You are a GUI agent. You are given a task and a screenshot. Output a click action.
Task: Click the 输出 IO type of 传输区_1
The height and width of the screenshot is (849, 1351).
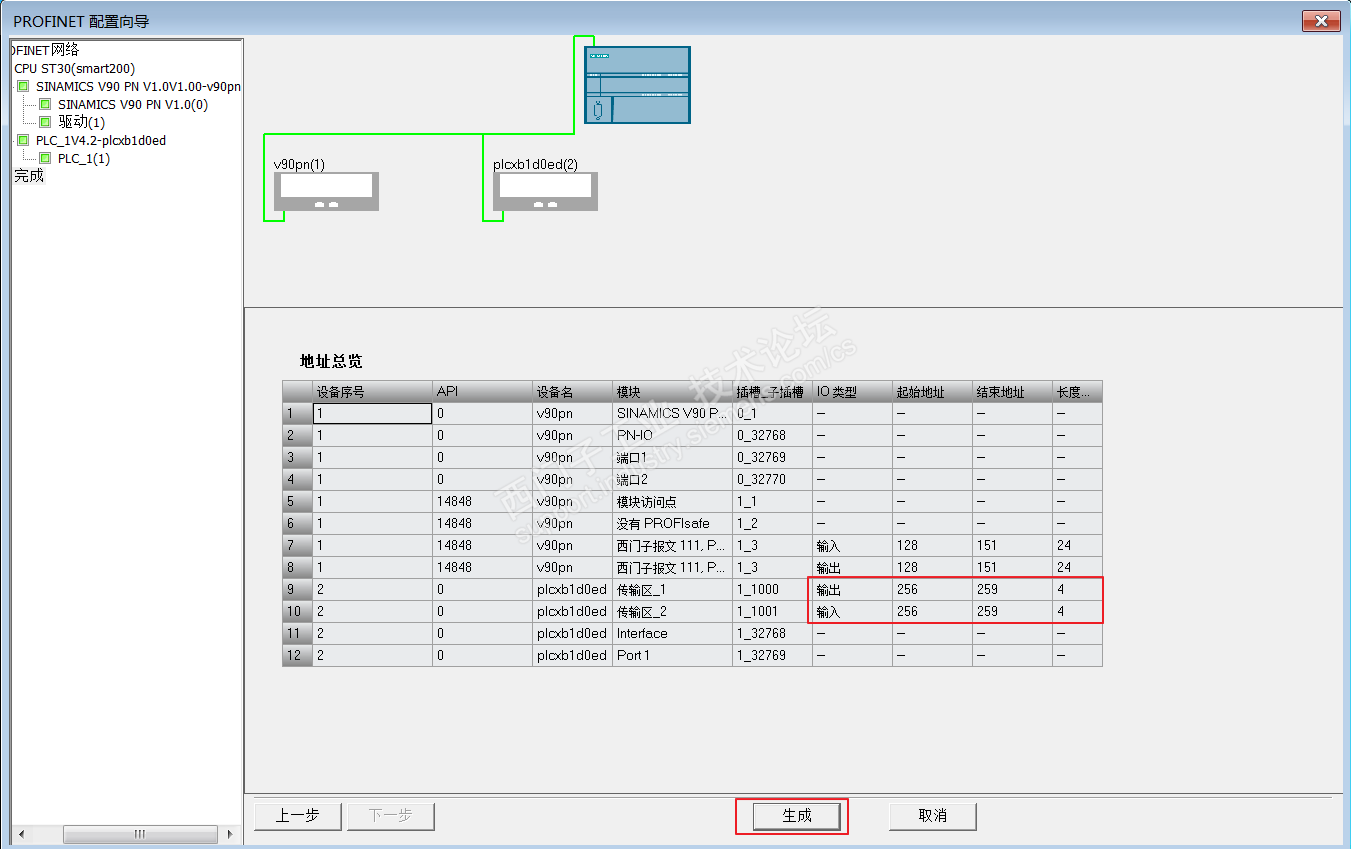(x=853, y=589)
